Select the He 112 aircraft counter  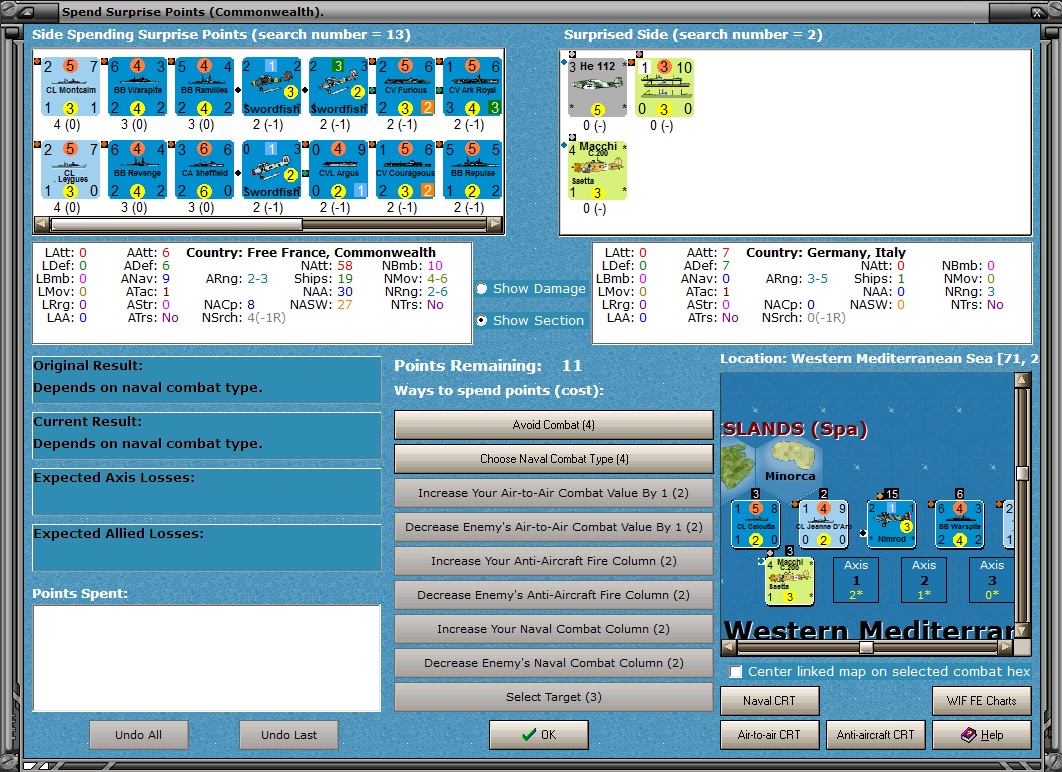click(x=597, y=87)
